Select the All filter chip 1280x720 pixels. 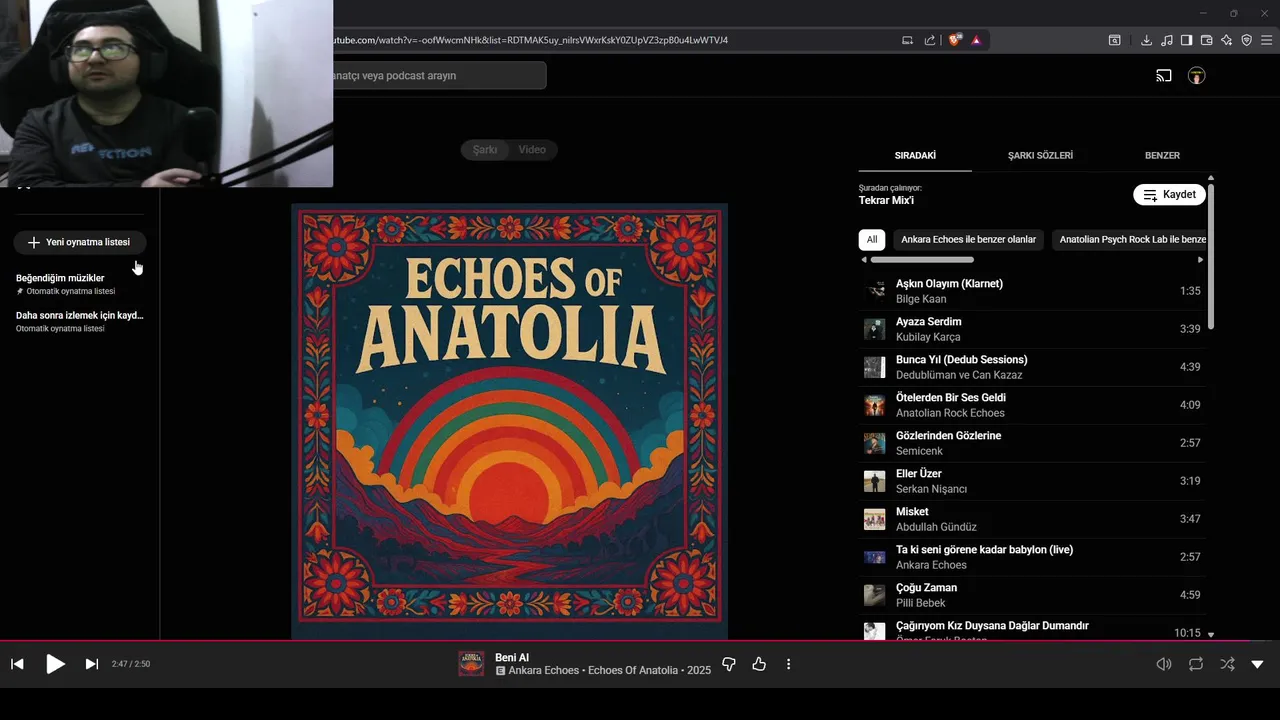(872, 240)
